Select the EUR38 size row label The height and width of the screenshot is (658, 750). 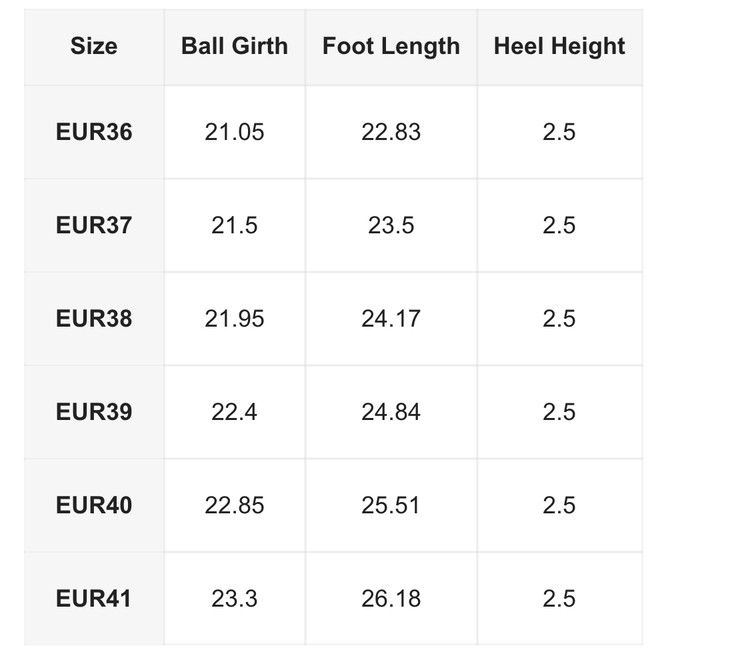pyautogui.click(x=94, y=319)
